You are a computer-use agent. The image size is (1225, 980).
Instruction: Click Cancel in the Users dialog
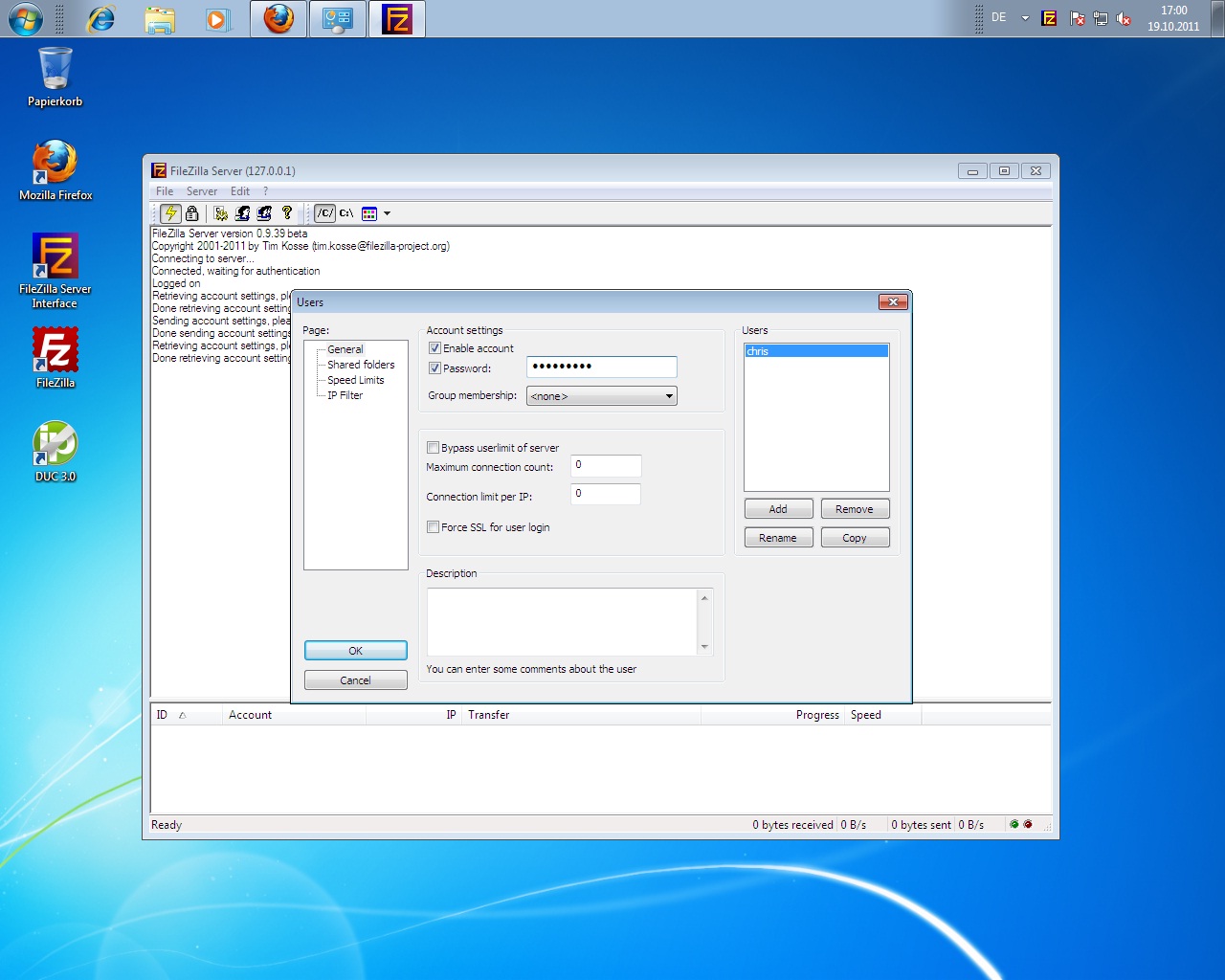pos(356,680)
